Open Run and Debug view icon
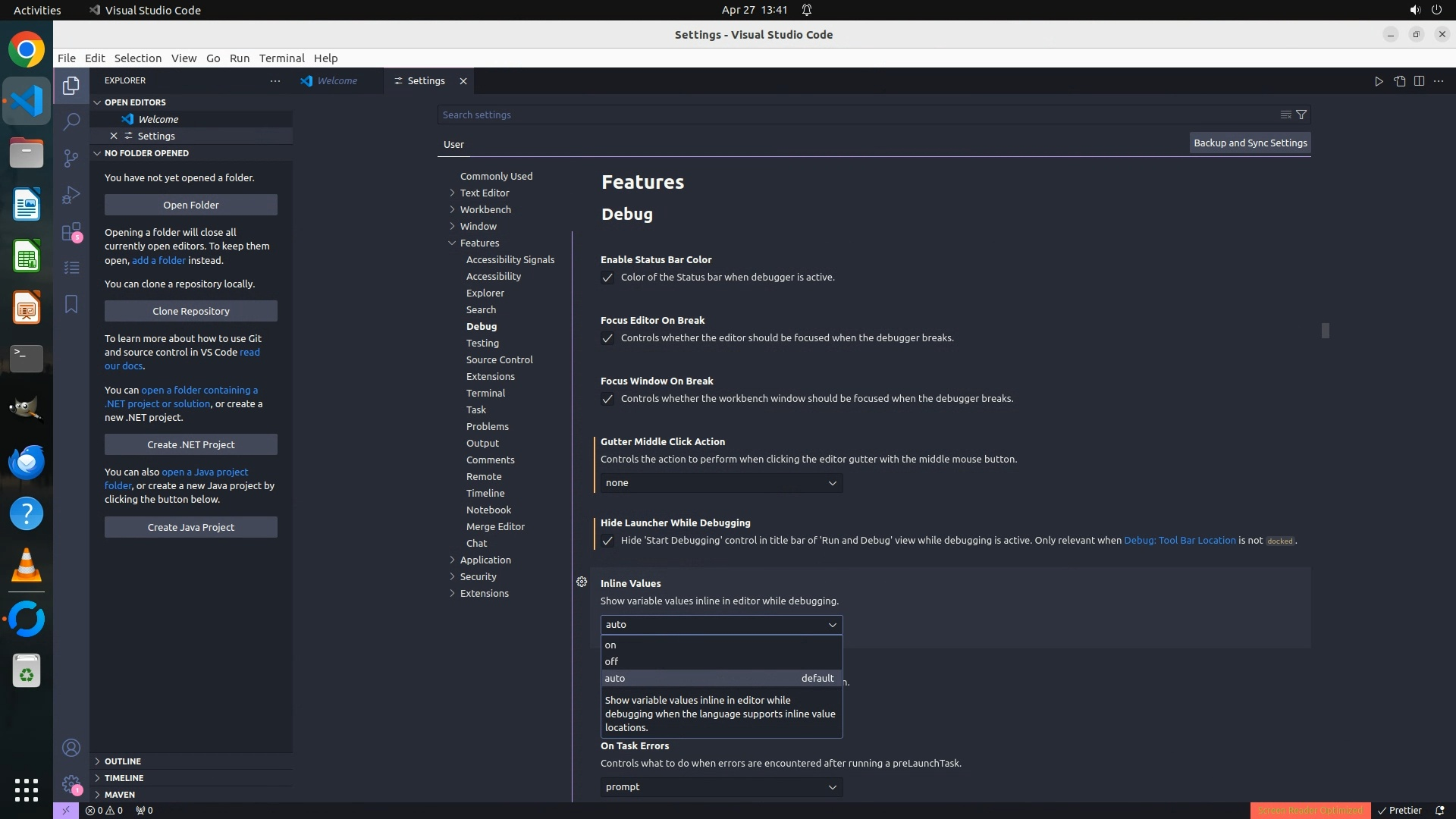 [71, 195]
